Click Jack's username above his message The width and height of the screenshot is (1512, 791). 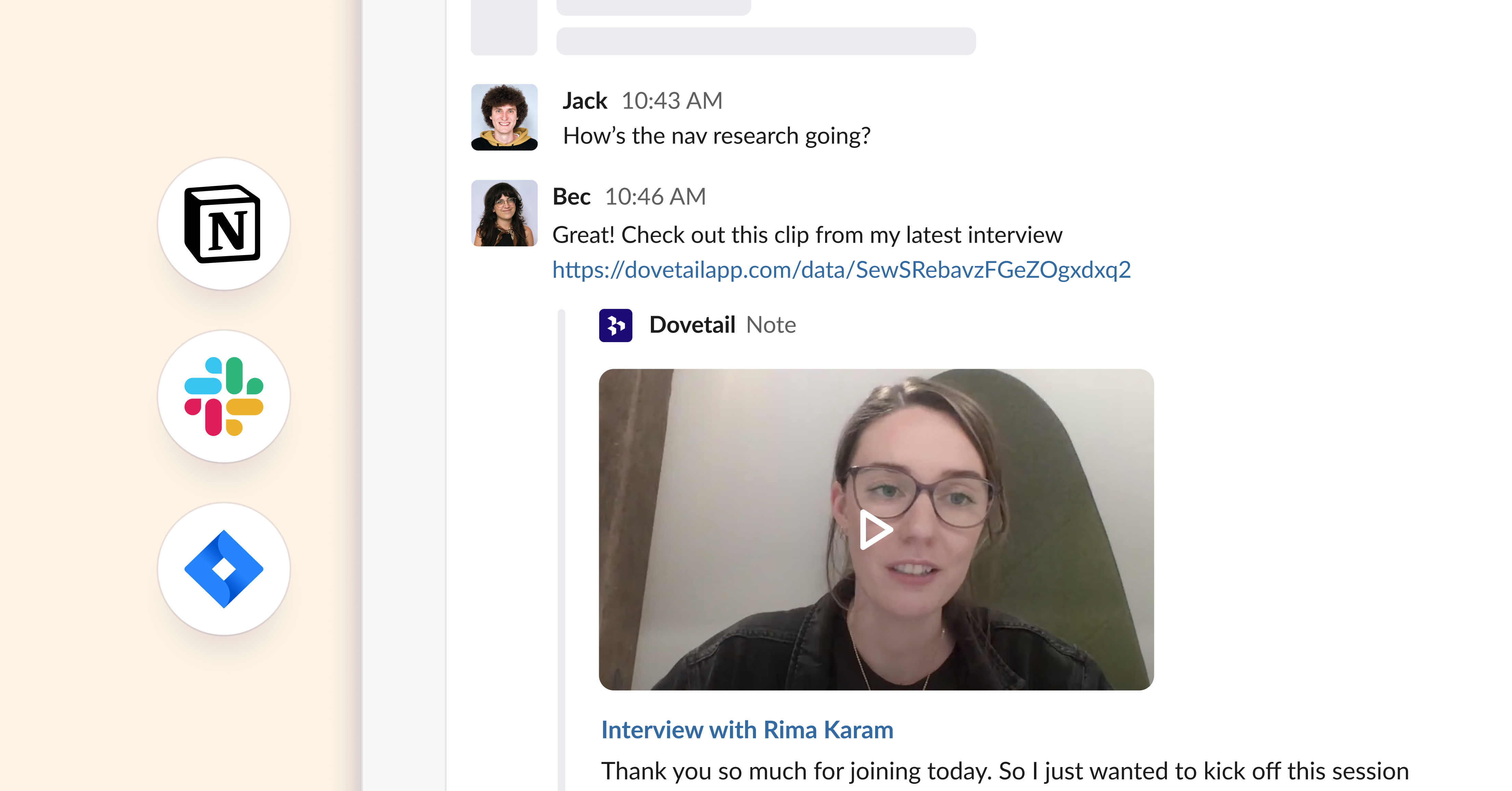point(584,100)
